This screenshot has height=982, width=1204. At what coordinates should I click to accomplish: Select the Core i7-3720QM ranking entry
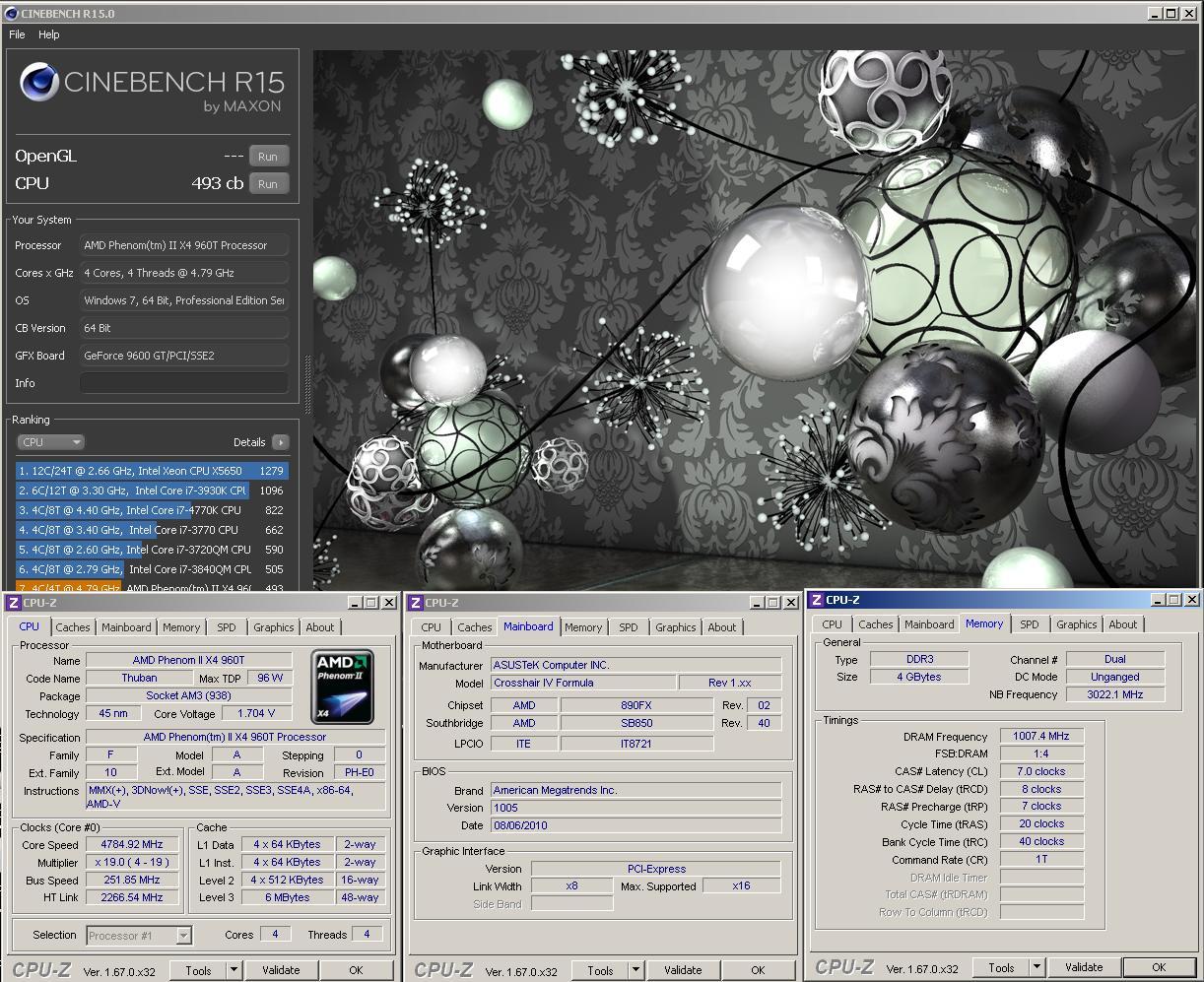click(x=152, y=550)
